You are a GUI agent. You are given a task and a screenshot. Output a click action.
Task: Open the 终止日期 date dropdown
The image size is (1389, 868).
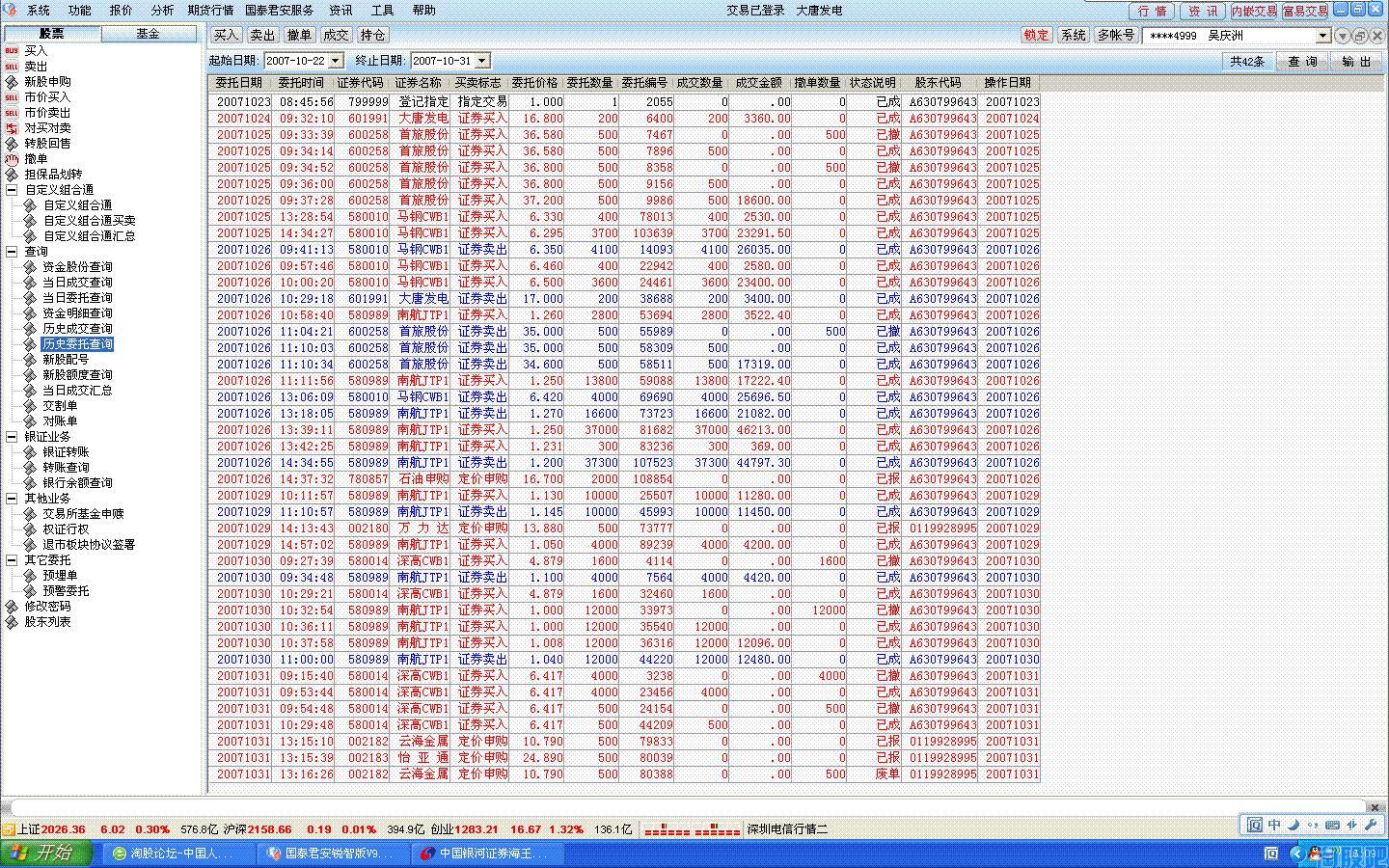pyautogui.click(x=482, y=61)
